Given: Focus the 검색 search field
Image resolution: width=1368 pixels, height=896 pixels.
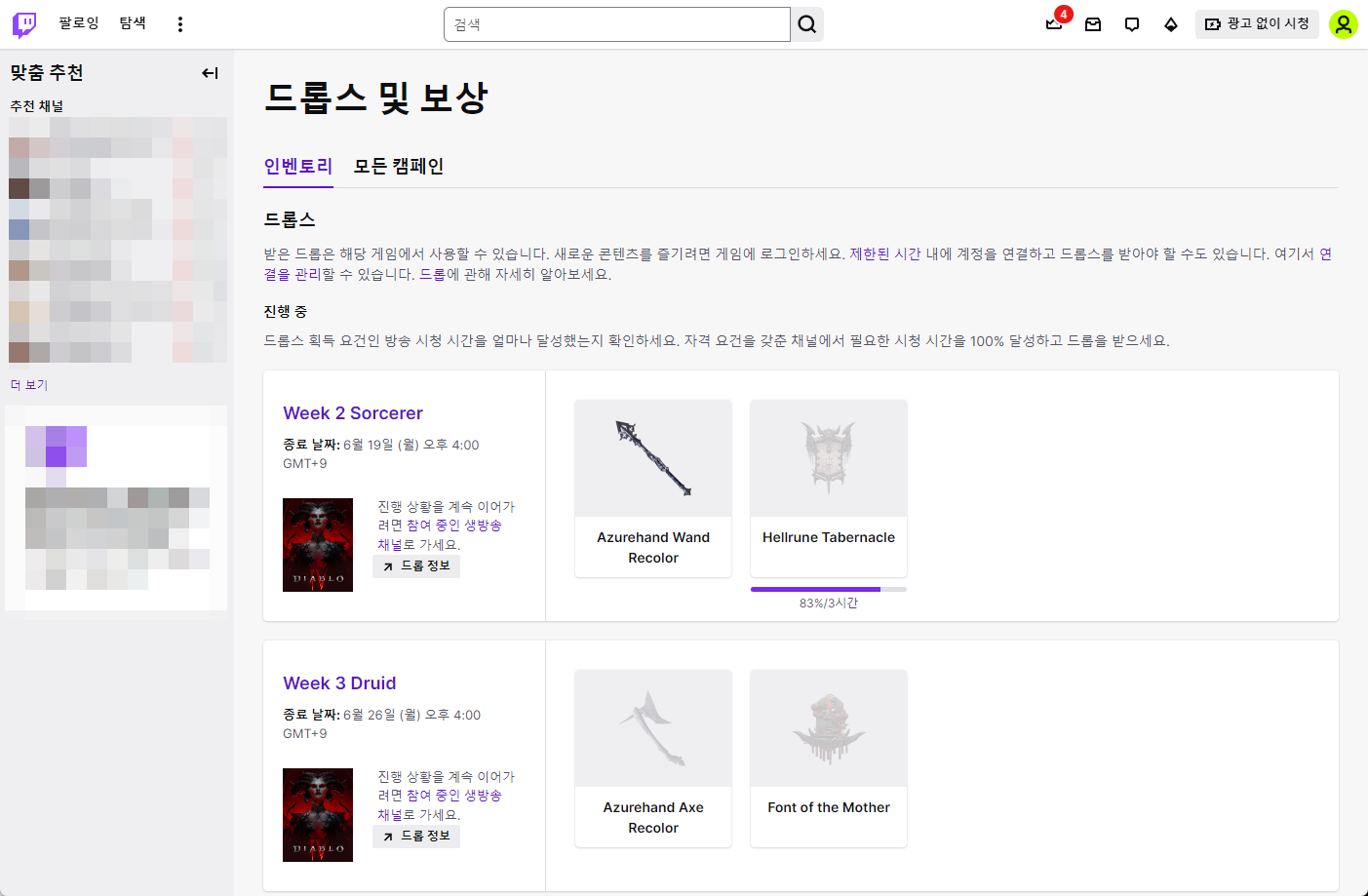Looking at the screenshot, I should (x=616, y=24).
